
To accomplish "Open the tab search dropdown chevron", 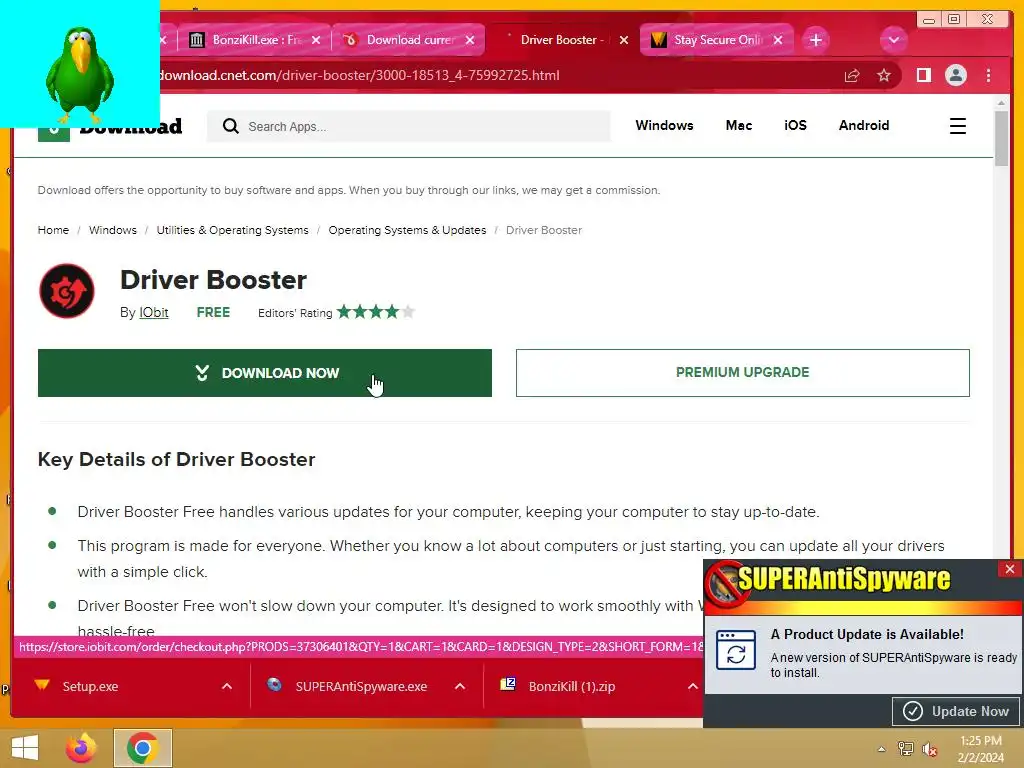I will pyautogui.click(x=893, y=40).
